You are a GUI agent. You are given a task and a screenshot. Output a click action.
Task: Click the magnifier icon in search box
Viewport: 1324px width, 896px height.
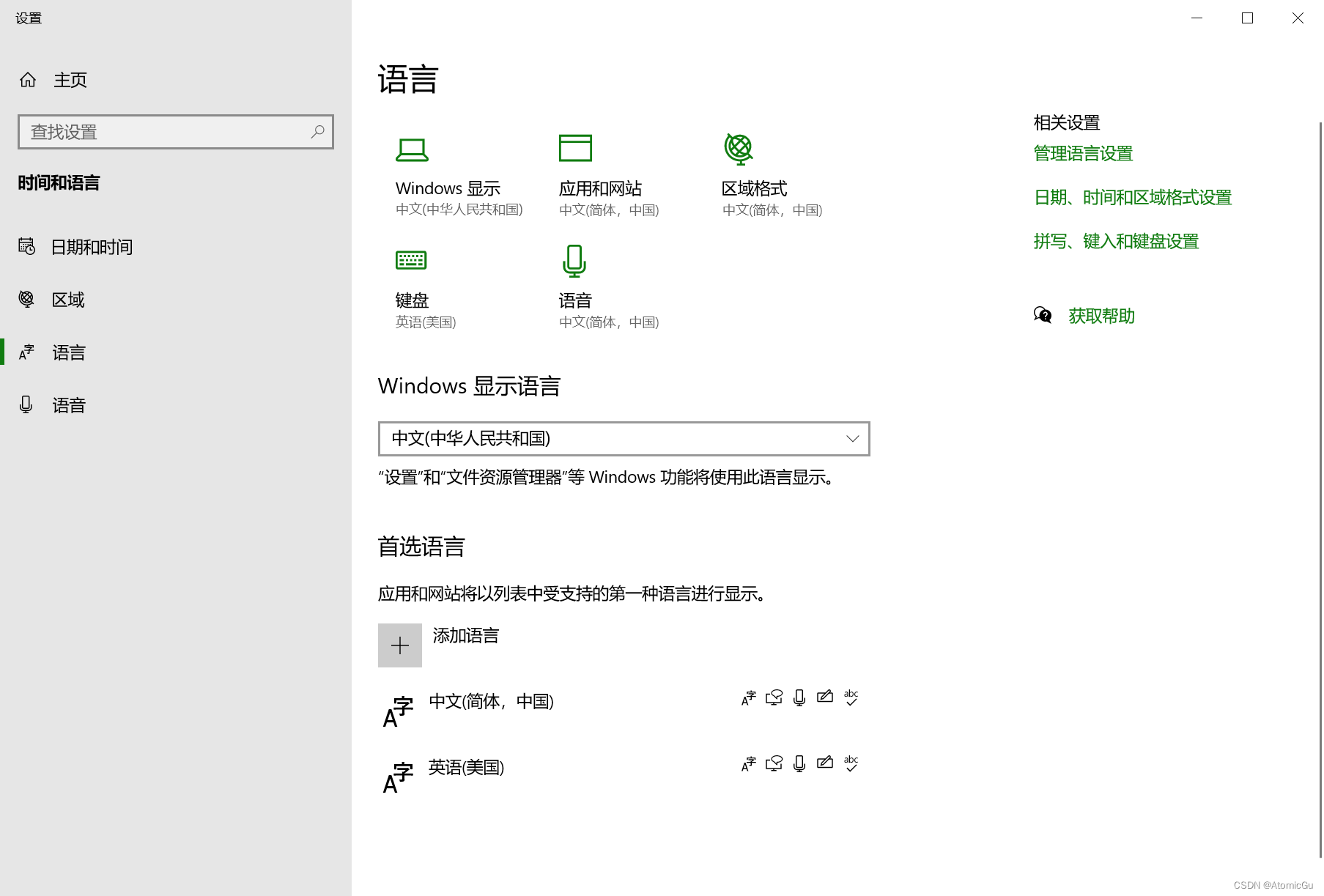pos(317,132)
